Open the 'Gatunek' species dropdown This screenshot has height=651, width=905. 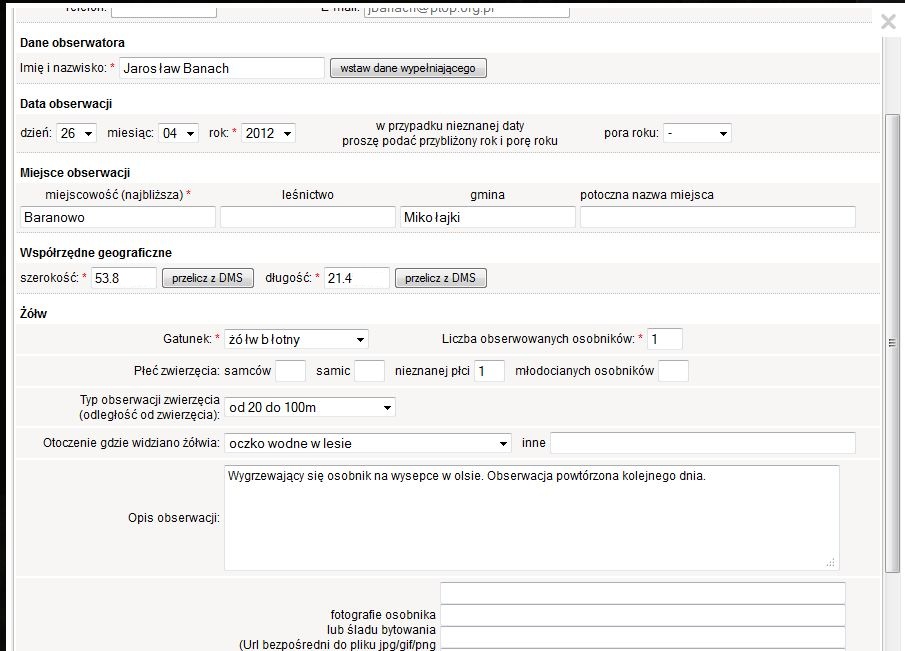(x=296, y=340)
